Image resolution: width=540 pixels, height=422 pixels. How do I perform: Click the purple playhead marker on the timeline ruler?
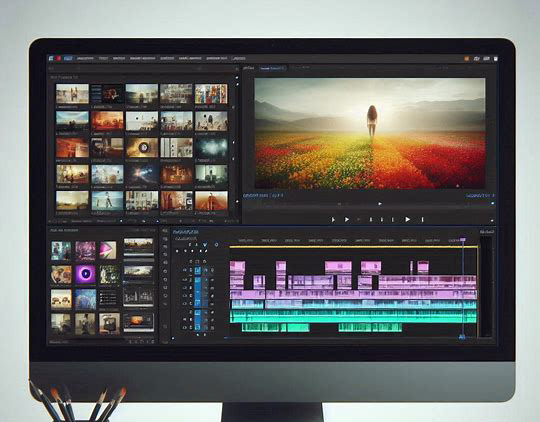[463, 239]
